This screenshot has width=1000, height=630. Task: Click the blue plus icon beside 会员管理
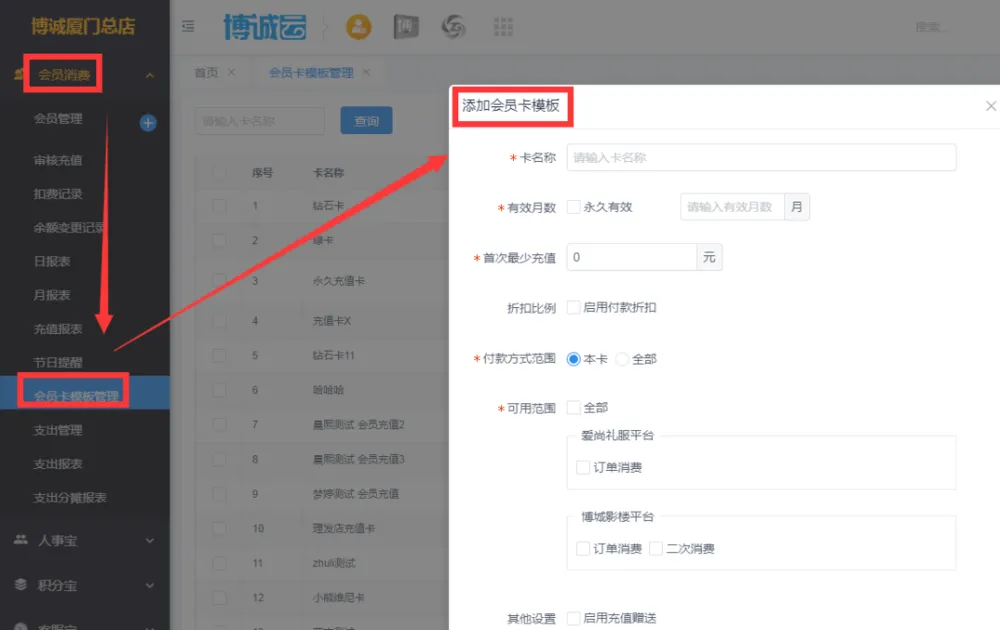pos(148,123)
